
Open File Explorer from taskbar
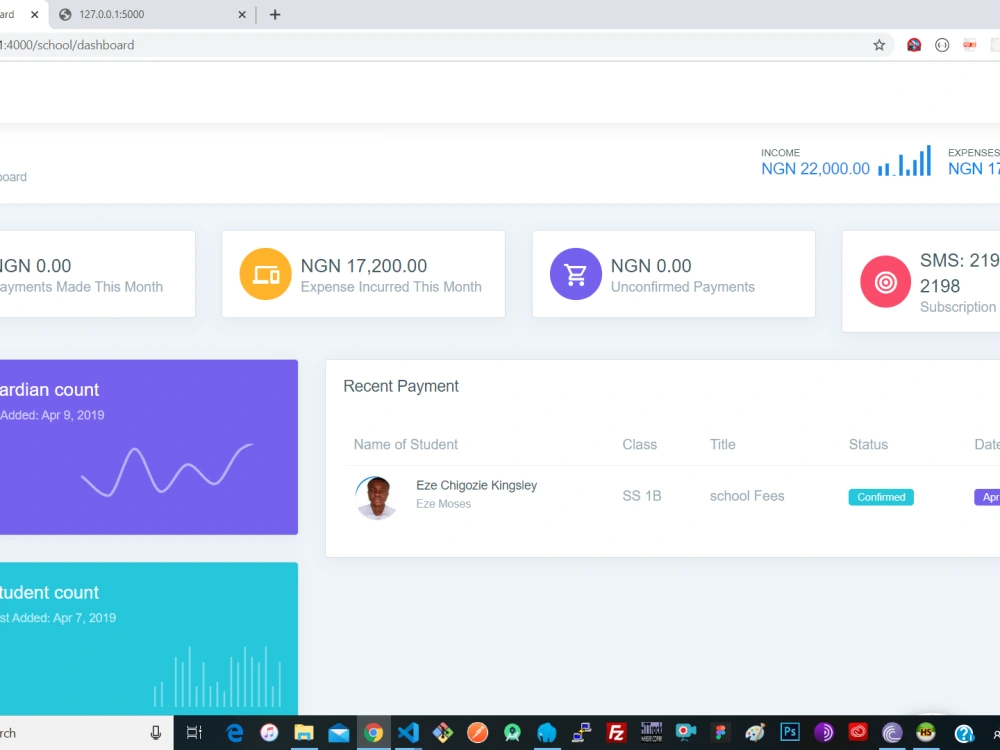304,733
